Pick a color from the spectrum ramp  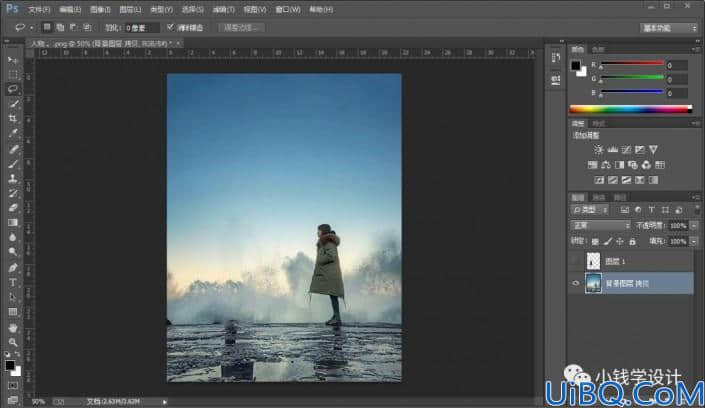pyautogui.click(x=631, y=109)
